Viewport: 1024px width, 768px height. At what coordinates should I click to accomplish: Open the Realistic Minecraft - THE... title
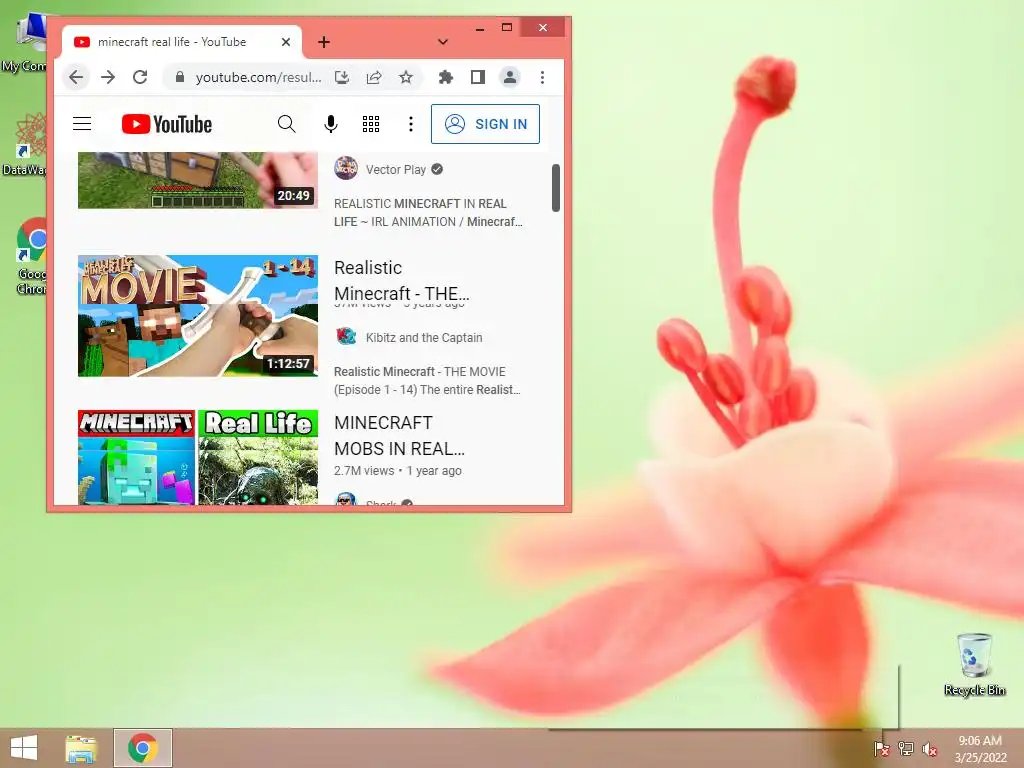pyautogui.click(x=402, y=281)
